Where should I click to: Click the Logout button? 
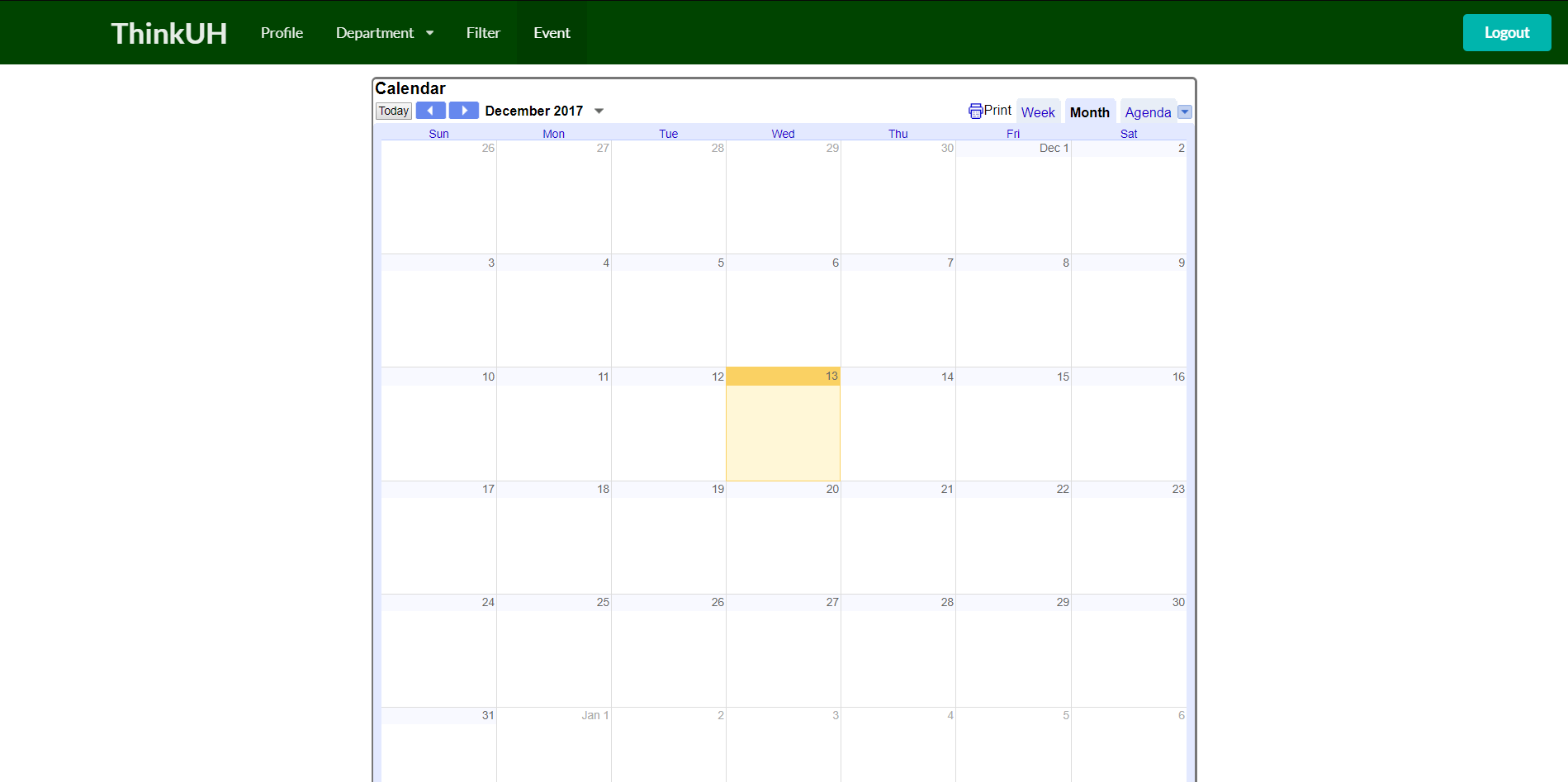click(x=1506, y=33)
